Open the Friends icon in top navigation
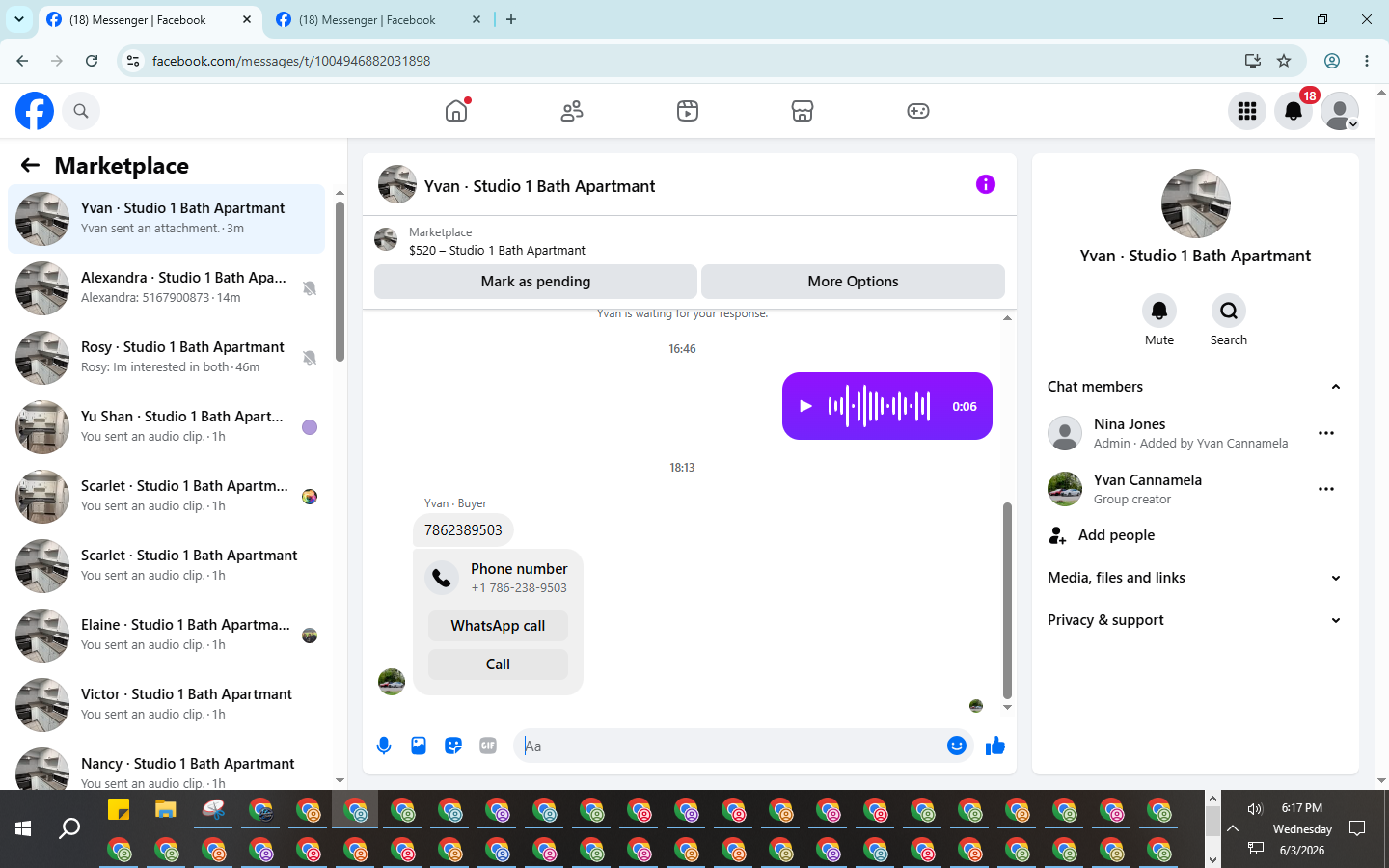Image resolution: width=1389 pixels, height=868 pixels. pyautogui.click(x=572, y=111)
